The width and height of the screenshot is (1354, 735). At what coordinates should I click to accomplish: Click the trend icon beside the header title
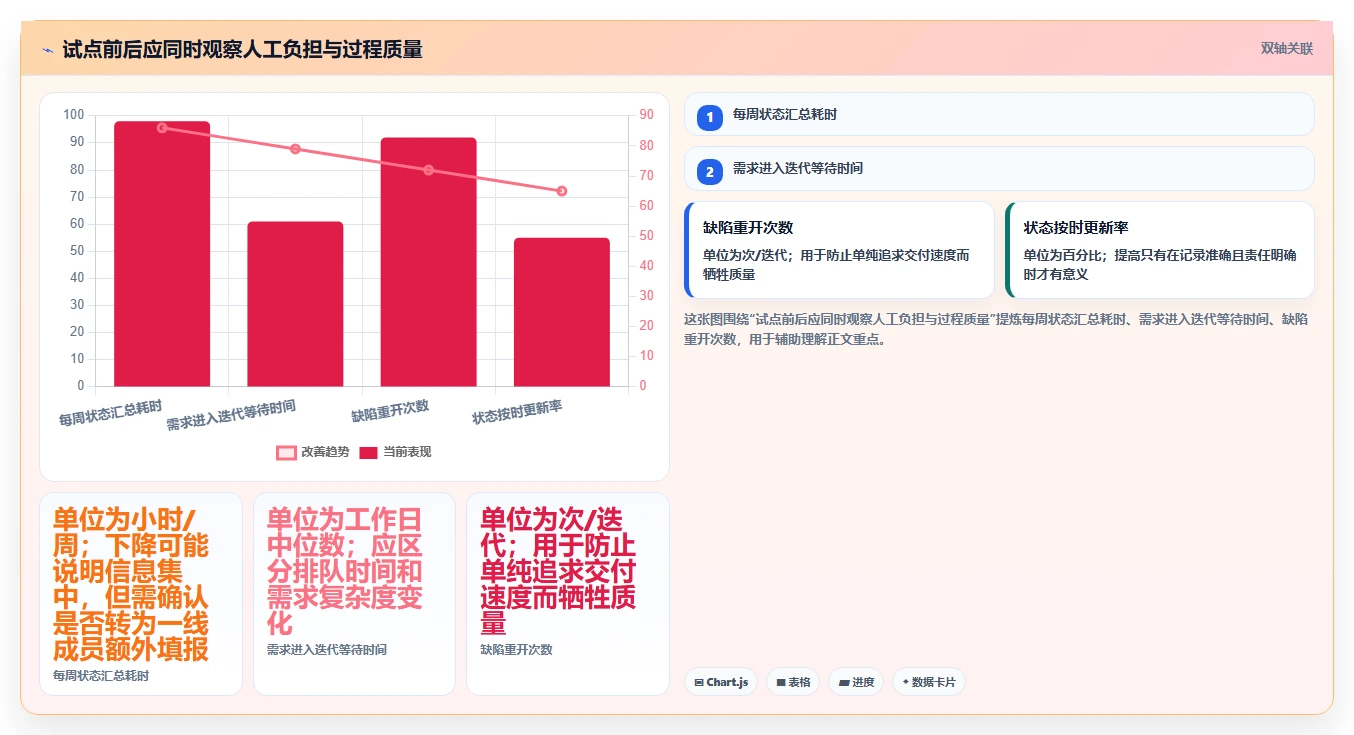[47, 50]
